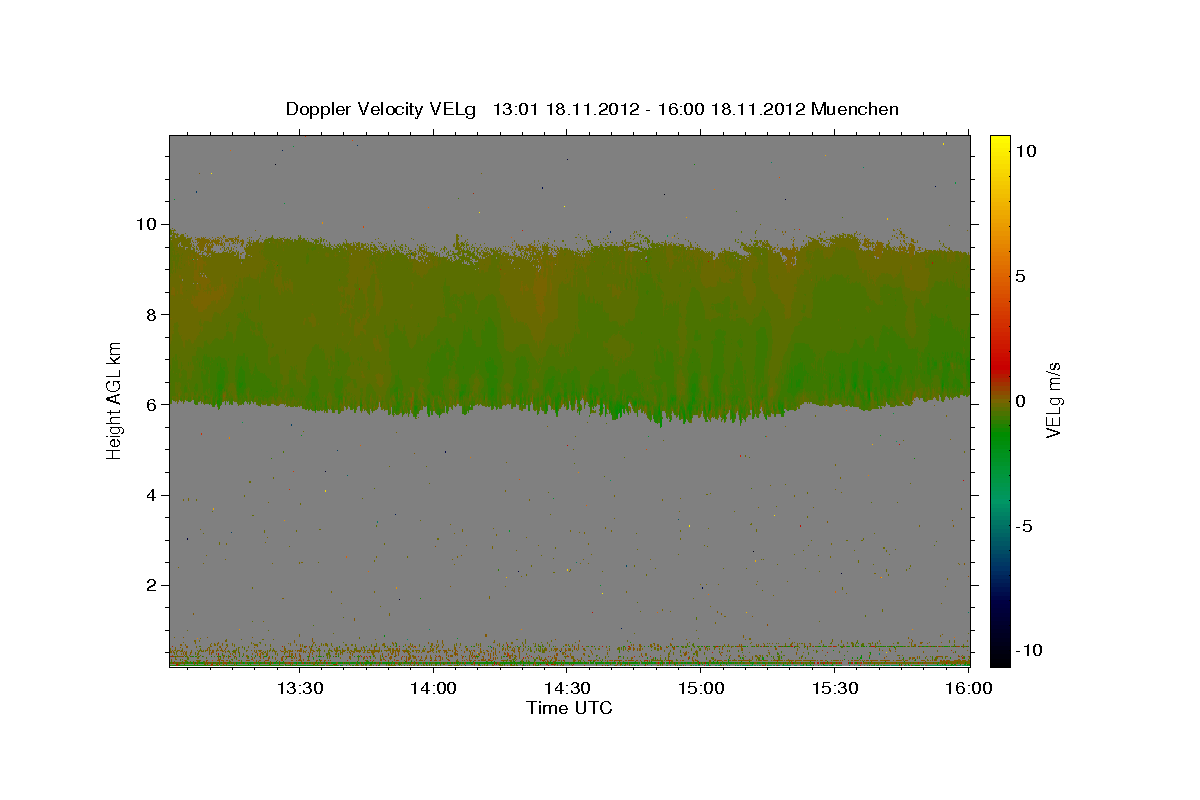Click the 'VELg m/s' colorbar label
Image resolution: width=1200 pixels, height=800 pixels.
coord(1053,401)
